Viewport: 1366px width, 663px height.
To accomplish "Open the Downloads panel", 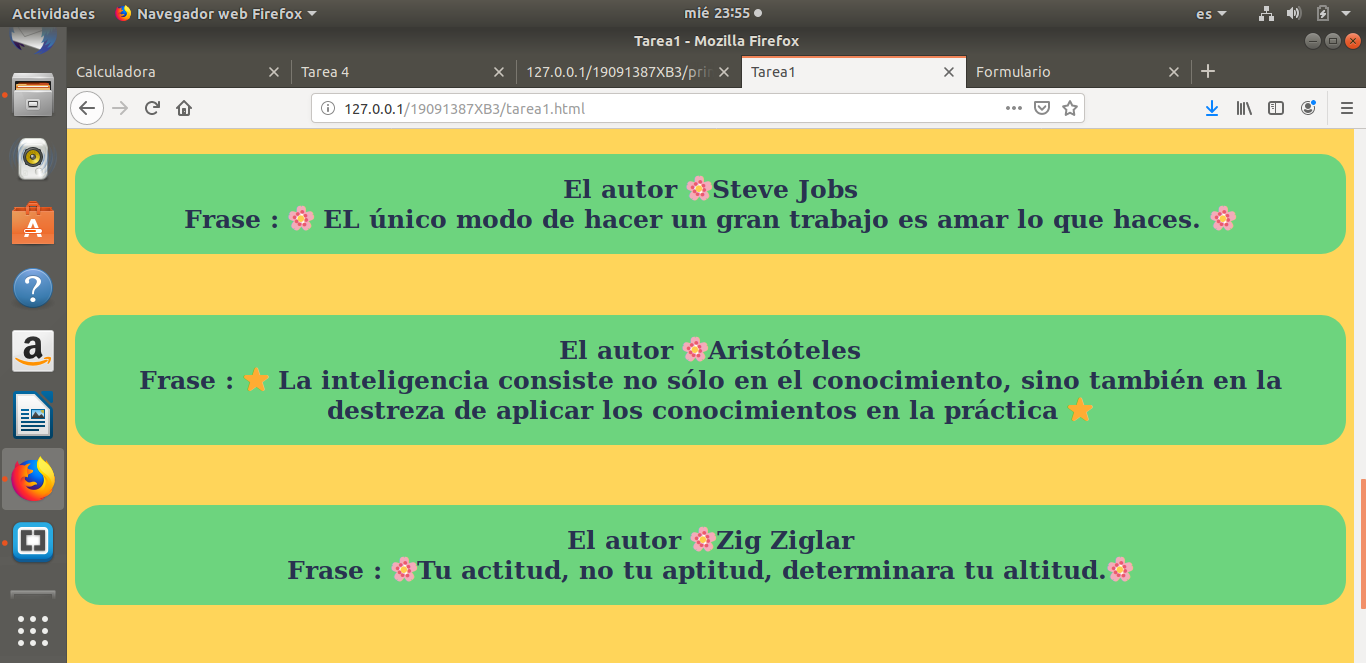I will pyautogui.click(x=1212, y=108).
